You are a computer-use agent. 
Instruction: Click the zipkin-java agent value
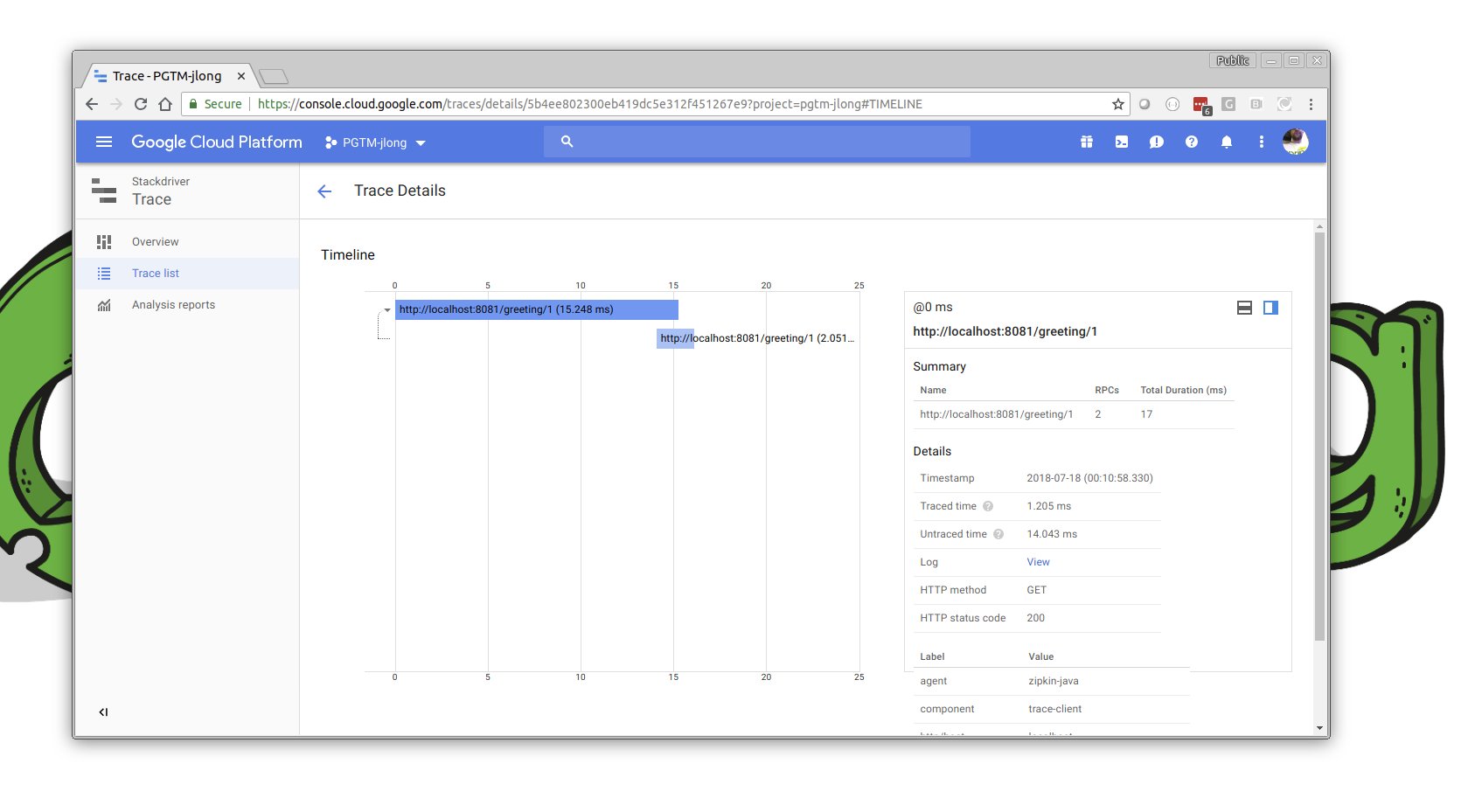pyautogui.click(x=1054, y=681)
